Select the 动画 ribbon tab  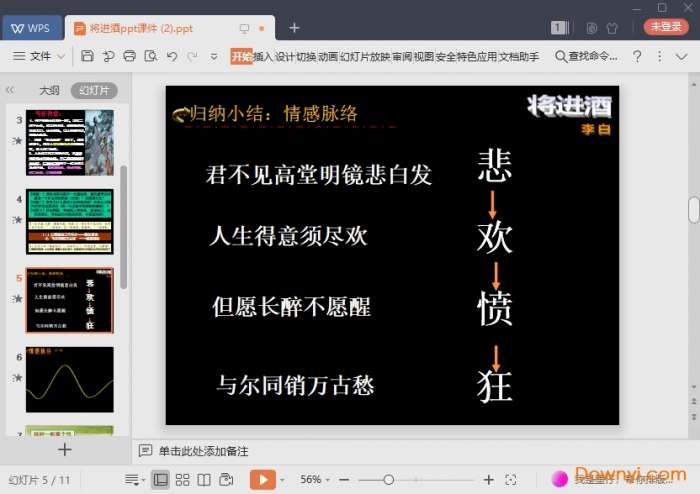point(328,56)
